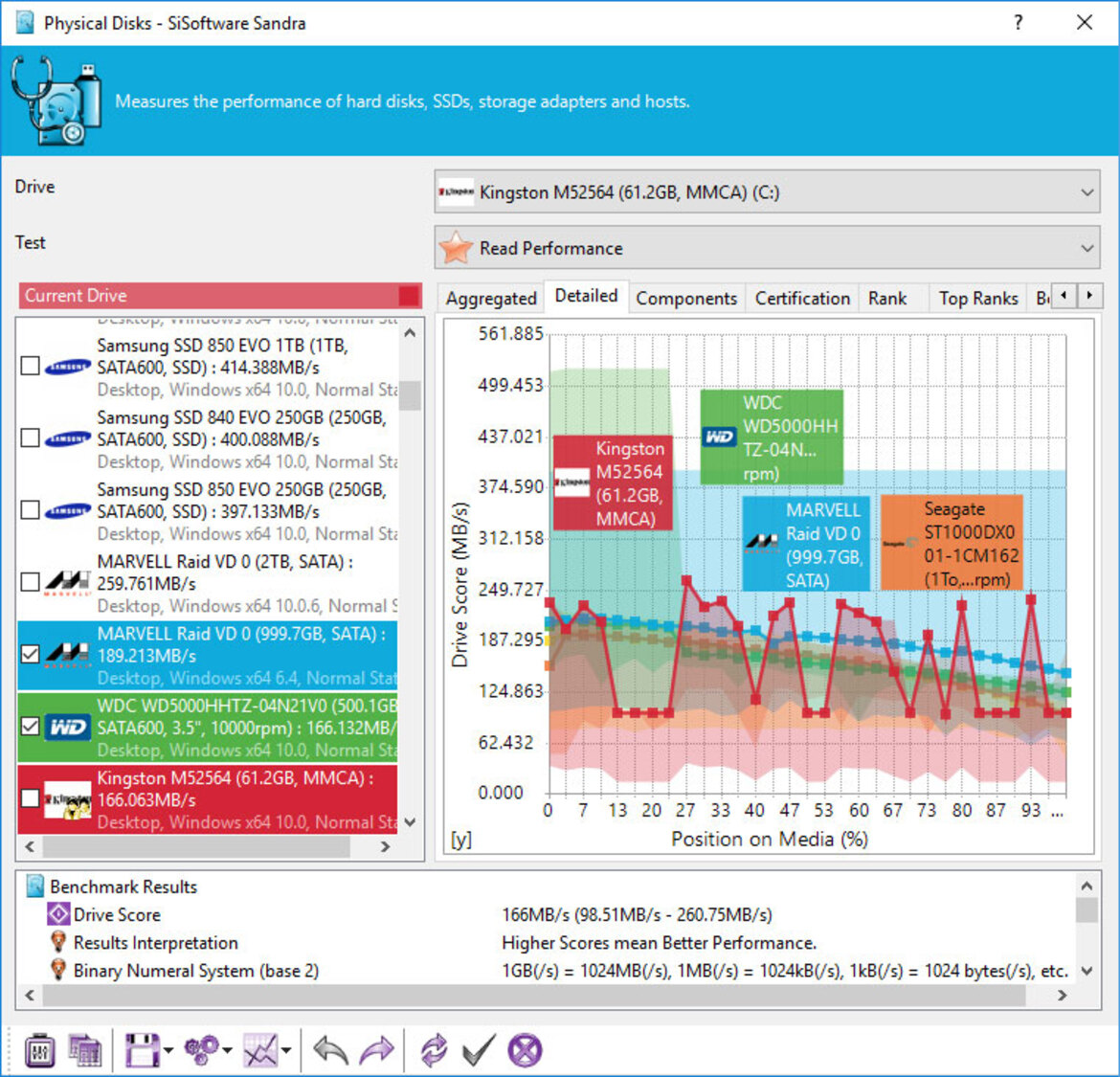Click results panel horizontal scroll left arrow
1120x1077 pixels.
(x=30, y=995)
